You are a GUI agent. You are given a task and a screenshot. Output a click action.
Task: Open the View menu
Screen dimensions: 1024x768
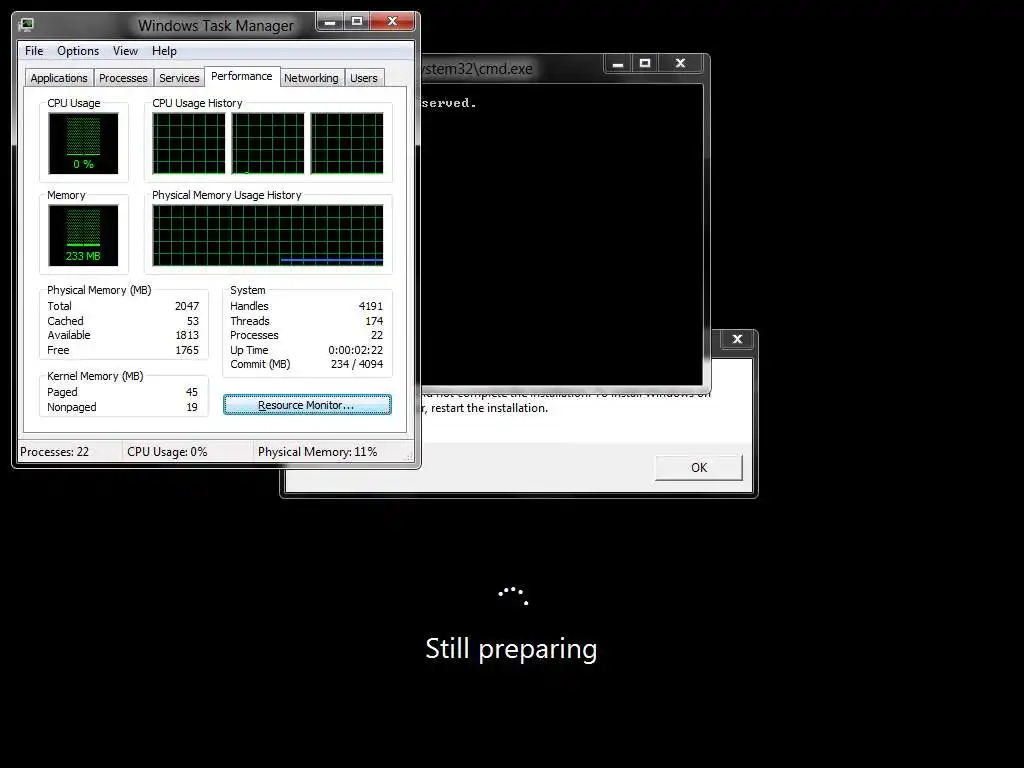(125, 51)
